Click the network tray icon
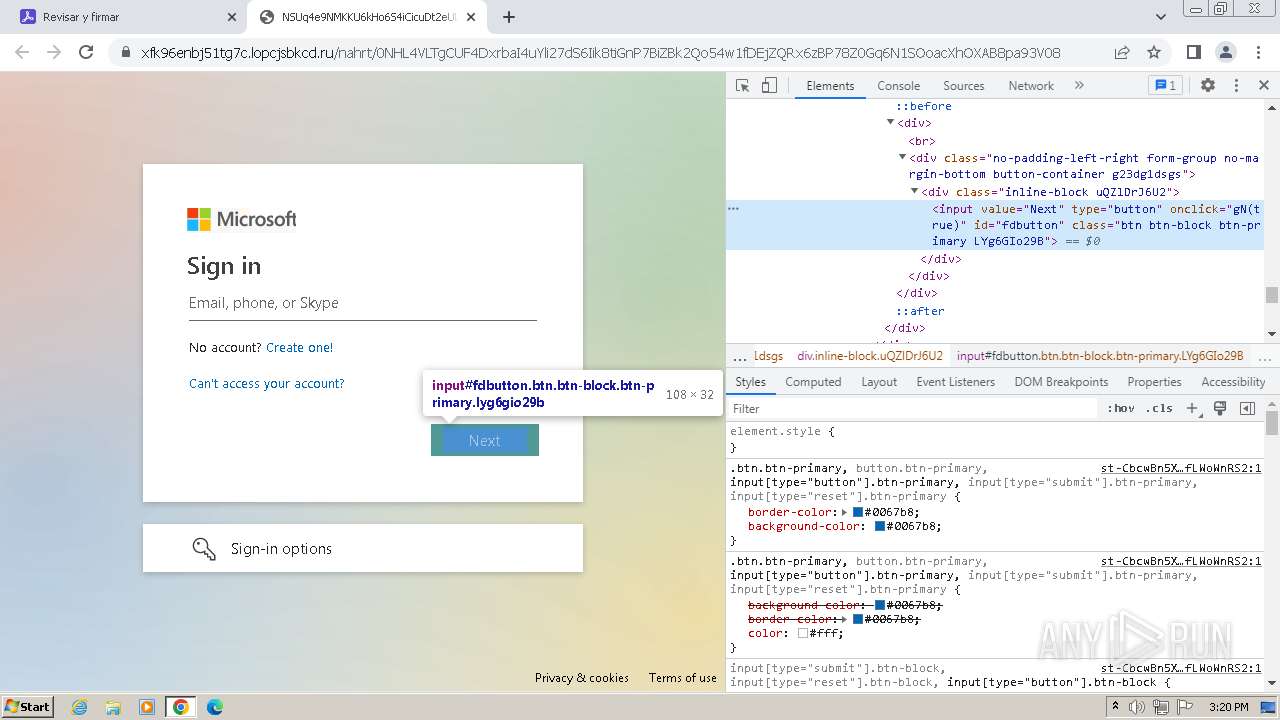 point(1161,707)
